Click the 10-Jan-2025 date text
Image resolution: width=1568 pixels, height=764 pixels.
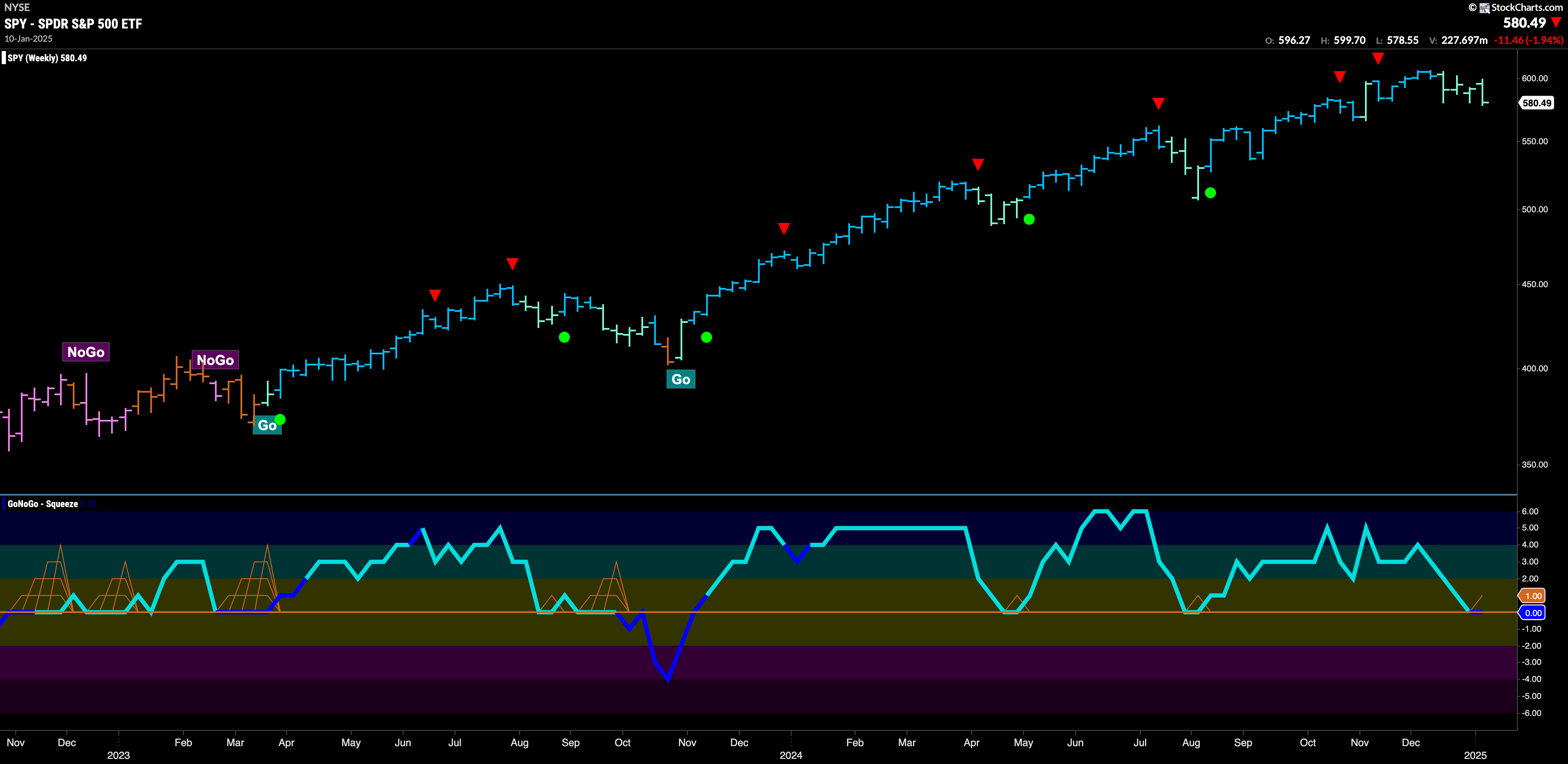coord(29,38)
